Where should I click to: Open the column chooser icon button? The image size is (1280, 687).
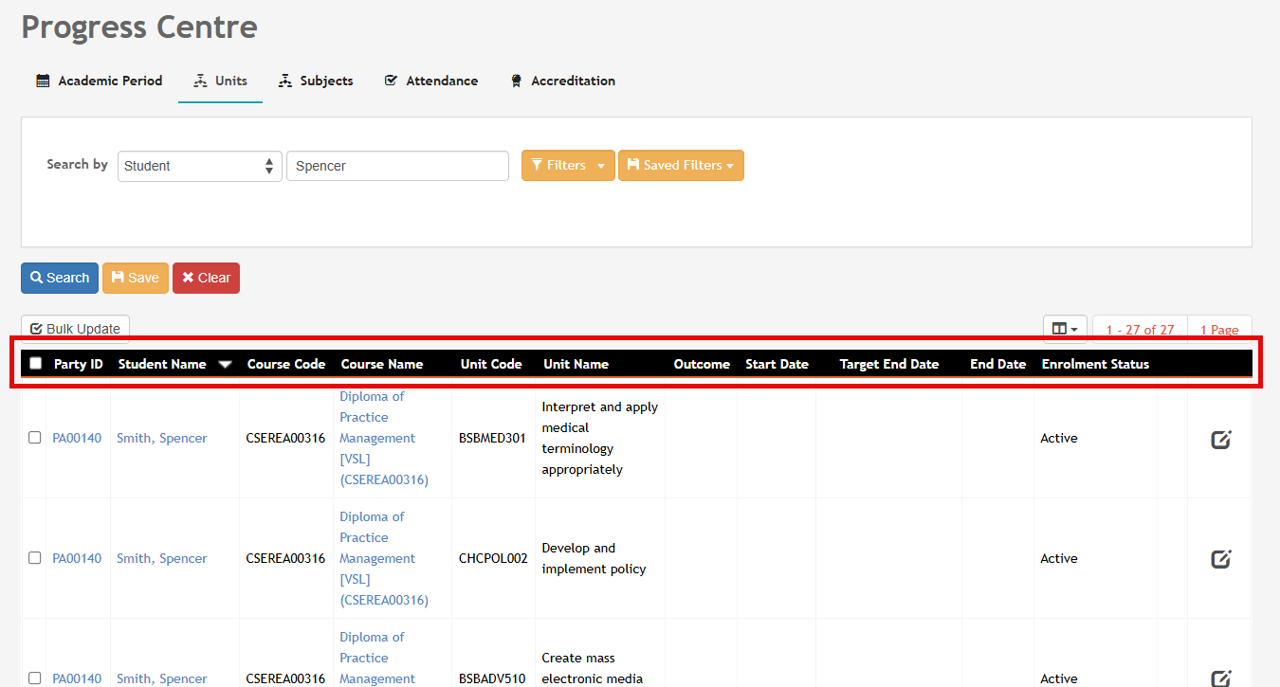click(1064, 329)
